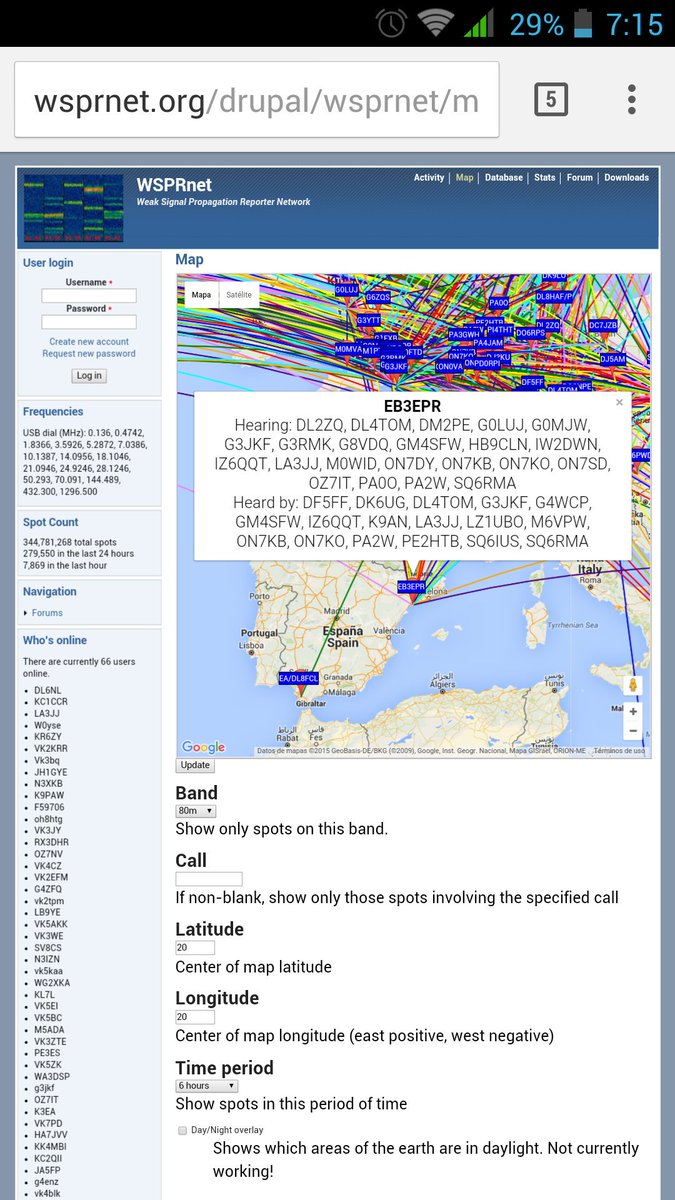This screenshot has width=675, height=1200.
Task: Tap the cellular signal strength icon
Action: point(479,23)
